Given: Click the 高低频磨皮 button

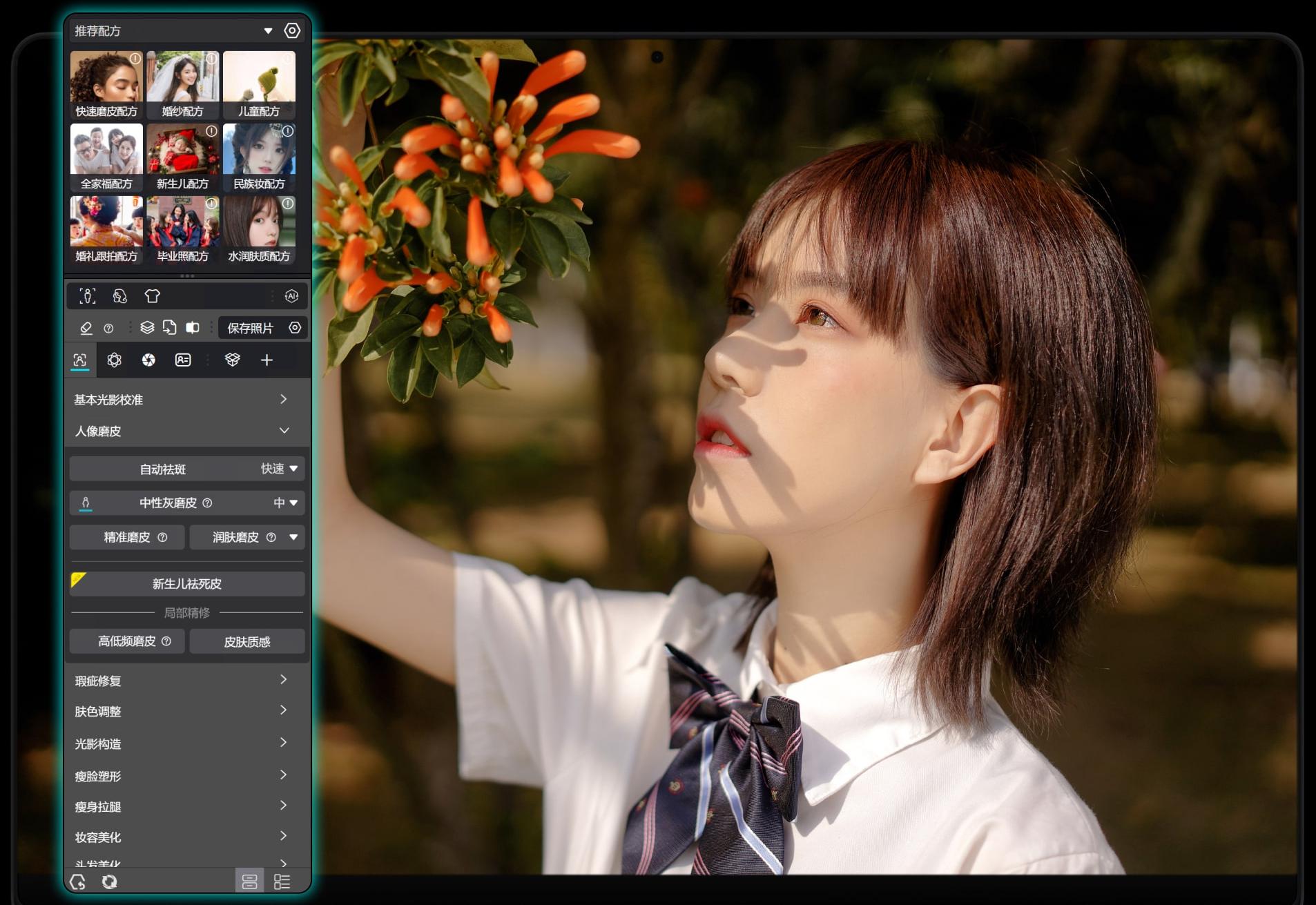Looking at the screenshot, I should (127, 641).
